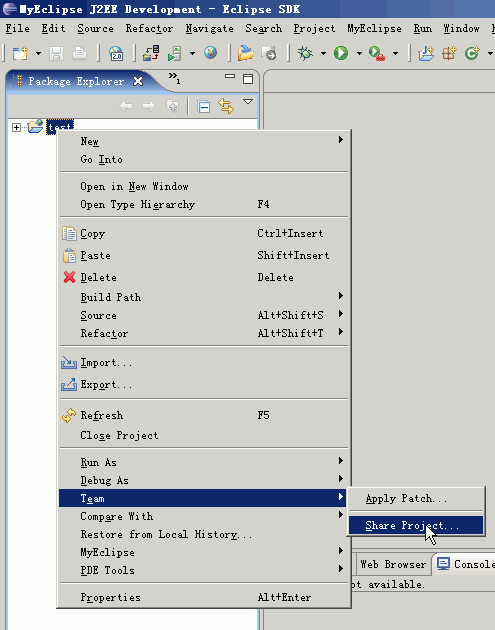This screenshot has height=630, width=495.
Task: Select Paste in the context menu
Action: (204, 256)
